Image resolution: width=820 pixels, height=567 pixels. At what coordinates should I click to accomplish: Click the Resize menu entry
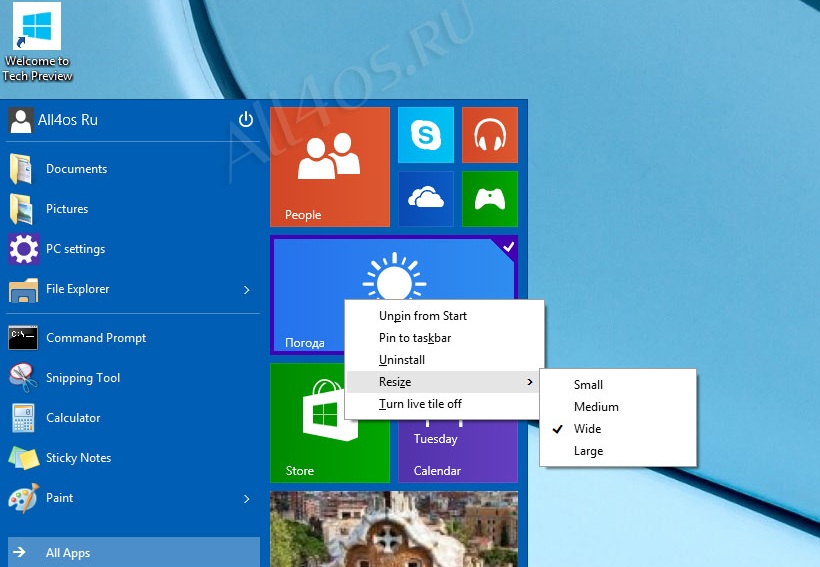click(x=443, y=382)
